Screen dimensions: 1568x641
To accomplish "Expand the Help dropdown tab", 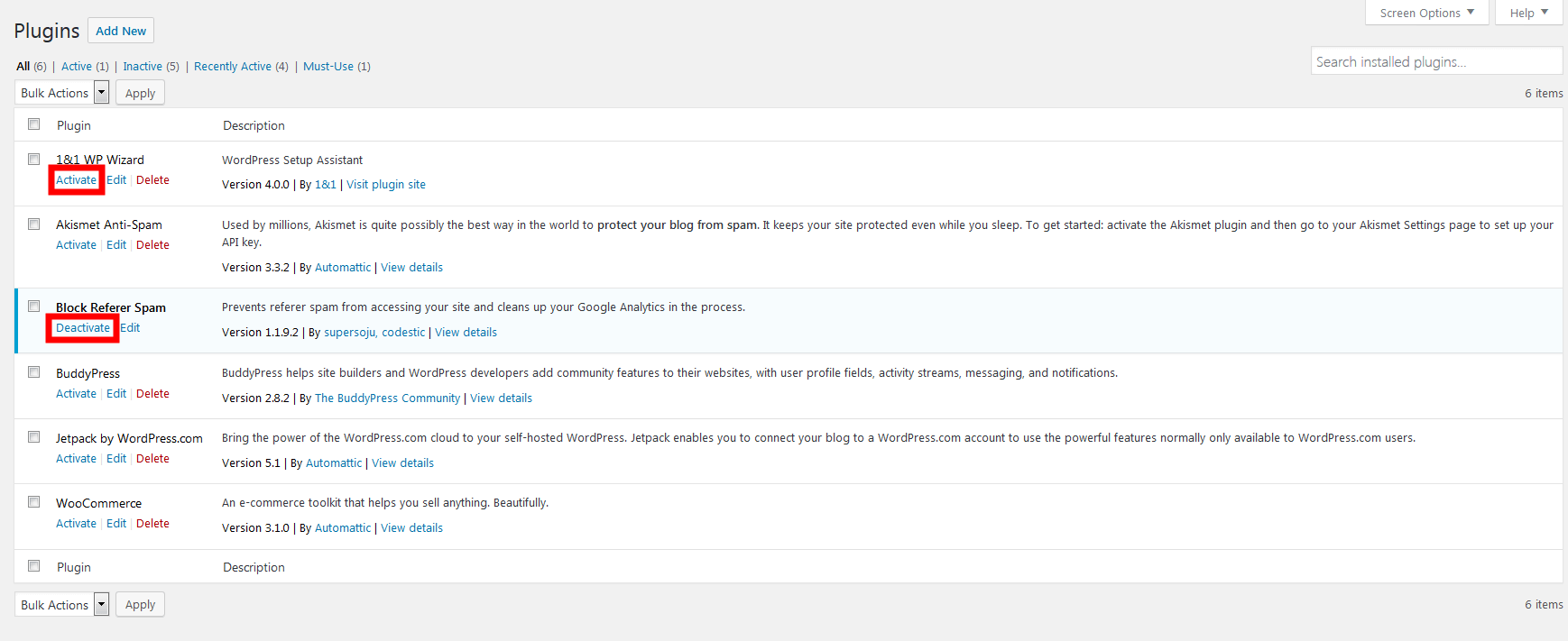I will pos(1528,13).
